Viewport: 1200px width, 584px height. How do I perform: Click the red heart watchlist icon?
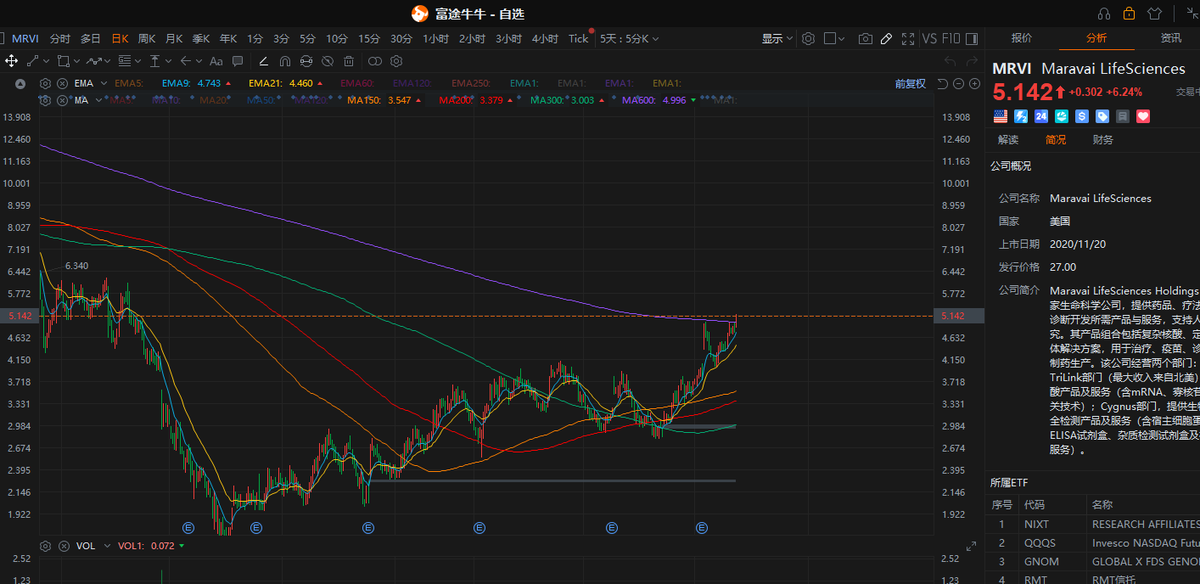(x=1144, y=116)
